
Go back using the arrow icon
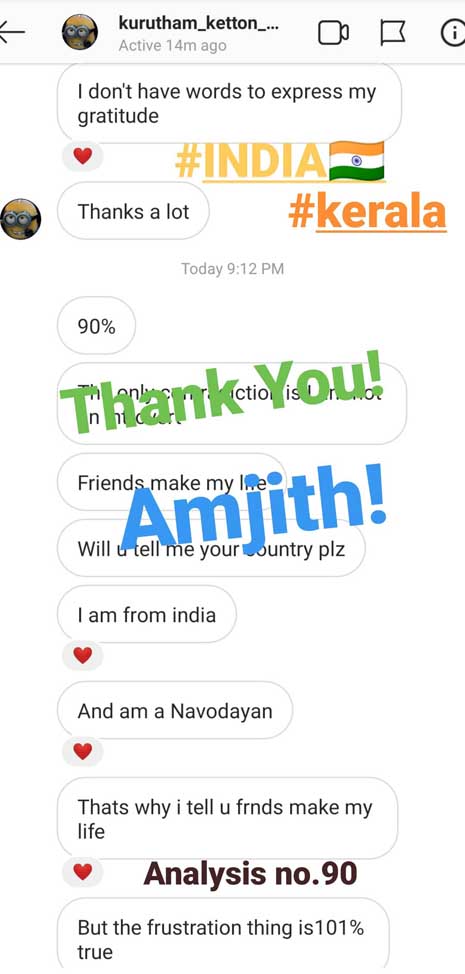11,32
